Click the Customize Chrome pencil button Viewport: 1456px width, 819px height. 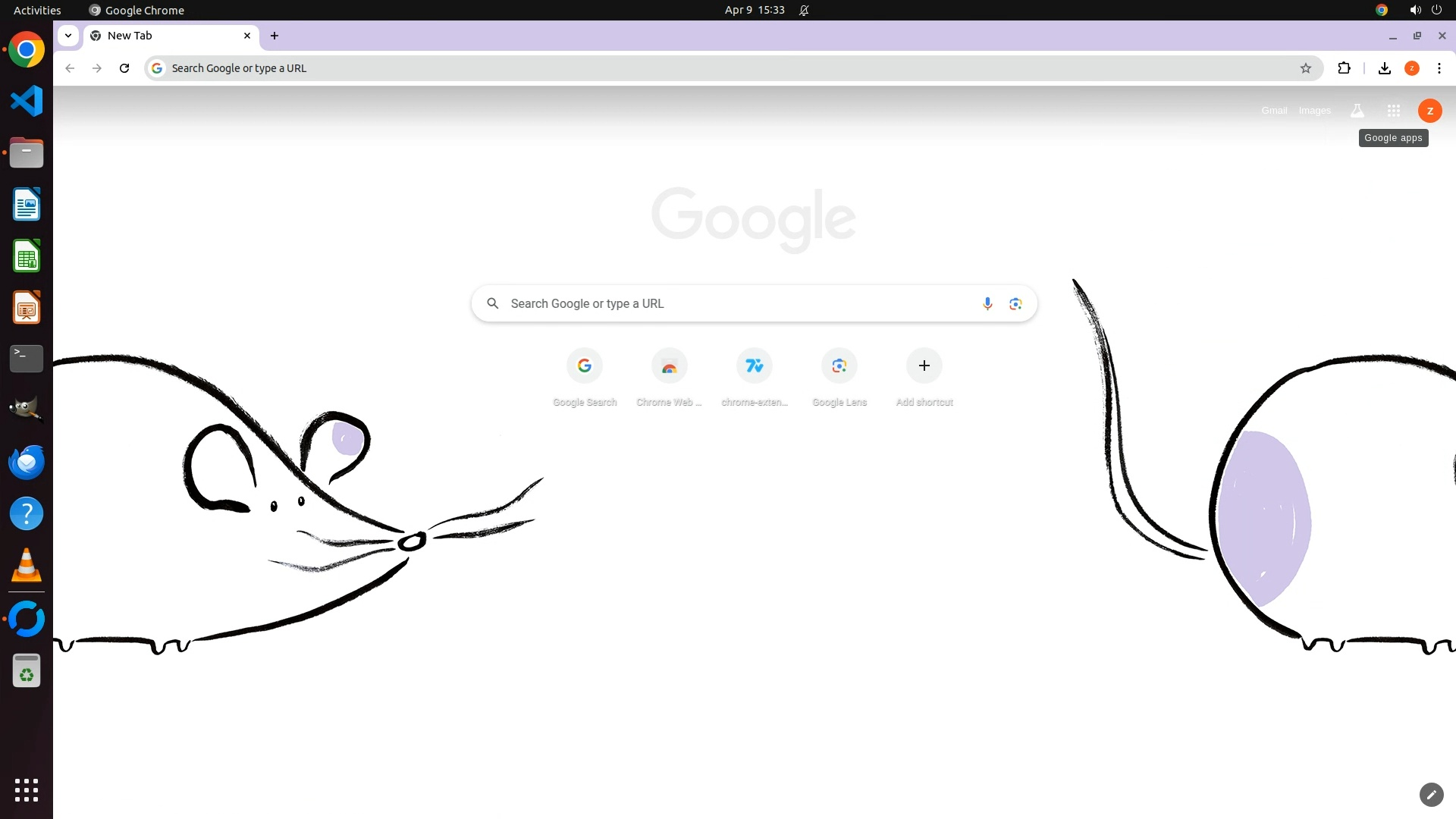[1431, 794]
